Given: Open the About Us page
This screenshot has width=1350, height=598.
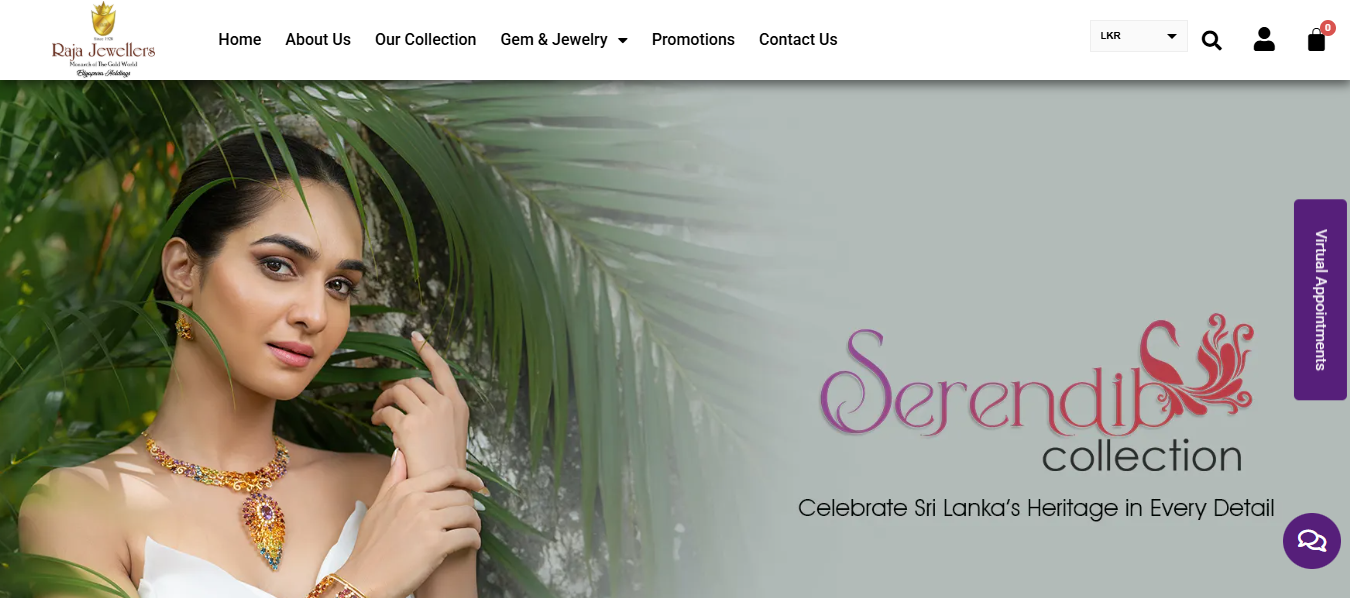Looking at the screenshot, I should pos(318,40).
